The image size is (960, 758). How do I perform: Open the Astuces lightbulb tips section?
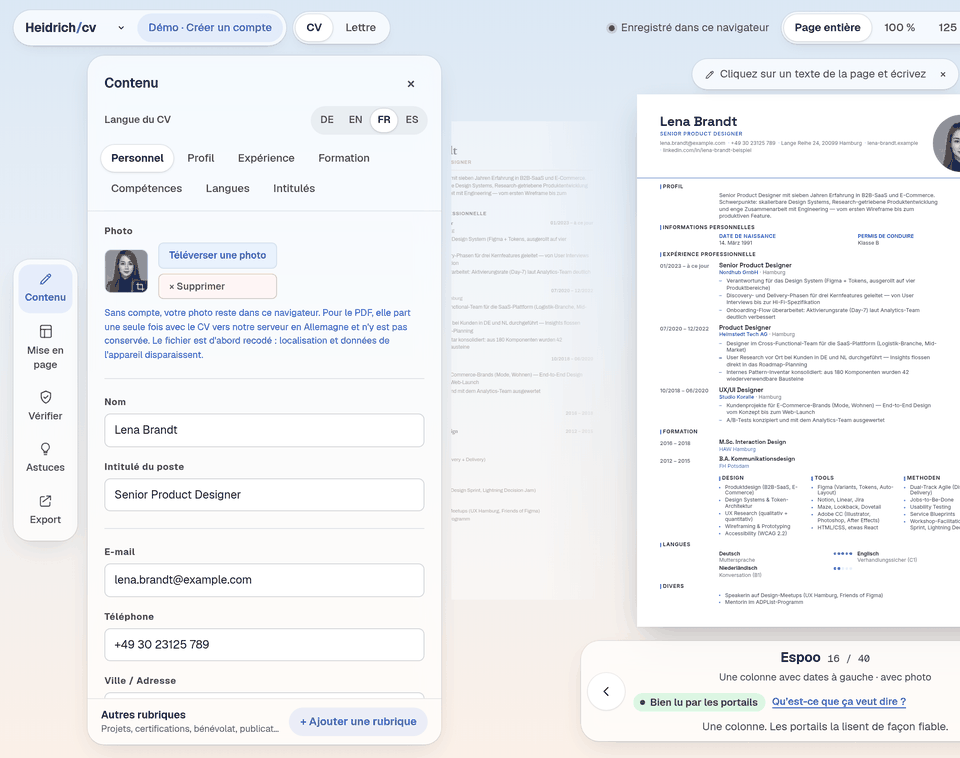click(45, 457)
